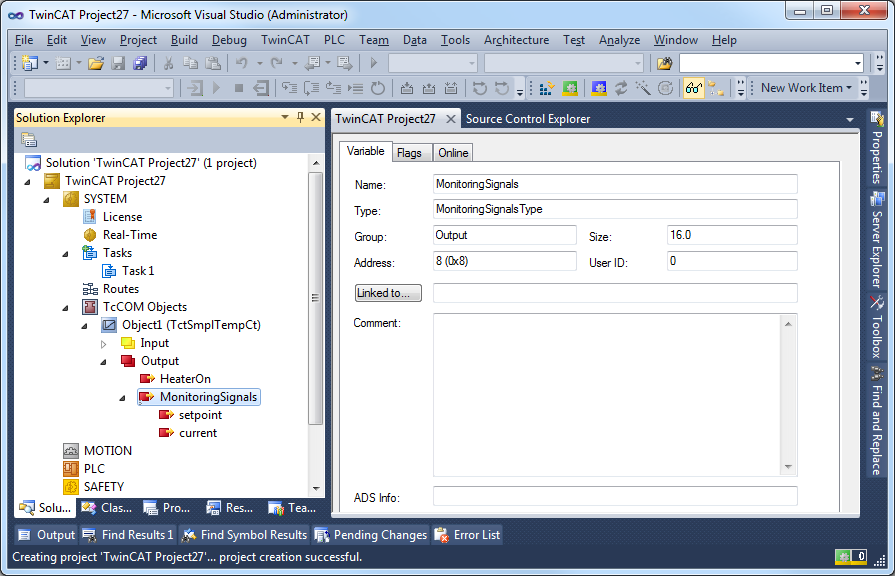Open the Toolbox side panel
The height and width of the screenshot is (576, 895).
pos(877,327)
